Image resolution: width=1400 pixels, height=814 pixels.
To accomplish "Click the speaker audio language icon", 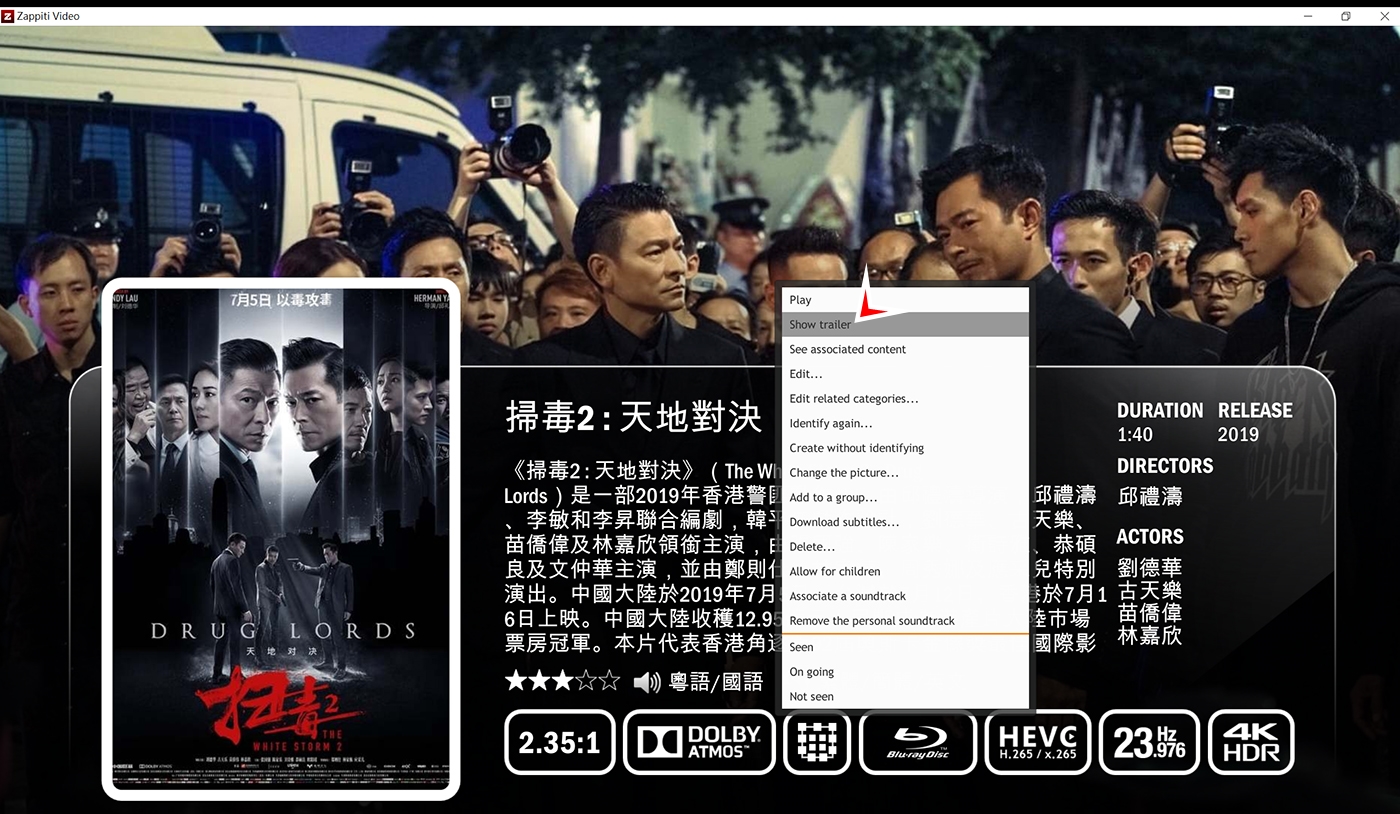I will click(647, 682).
